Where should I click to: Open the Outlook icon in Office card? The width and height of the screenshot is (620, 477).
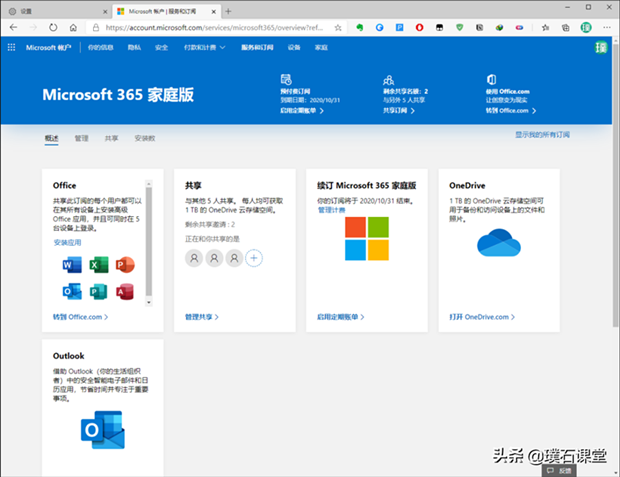click(x=72, y=292)
